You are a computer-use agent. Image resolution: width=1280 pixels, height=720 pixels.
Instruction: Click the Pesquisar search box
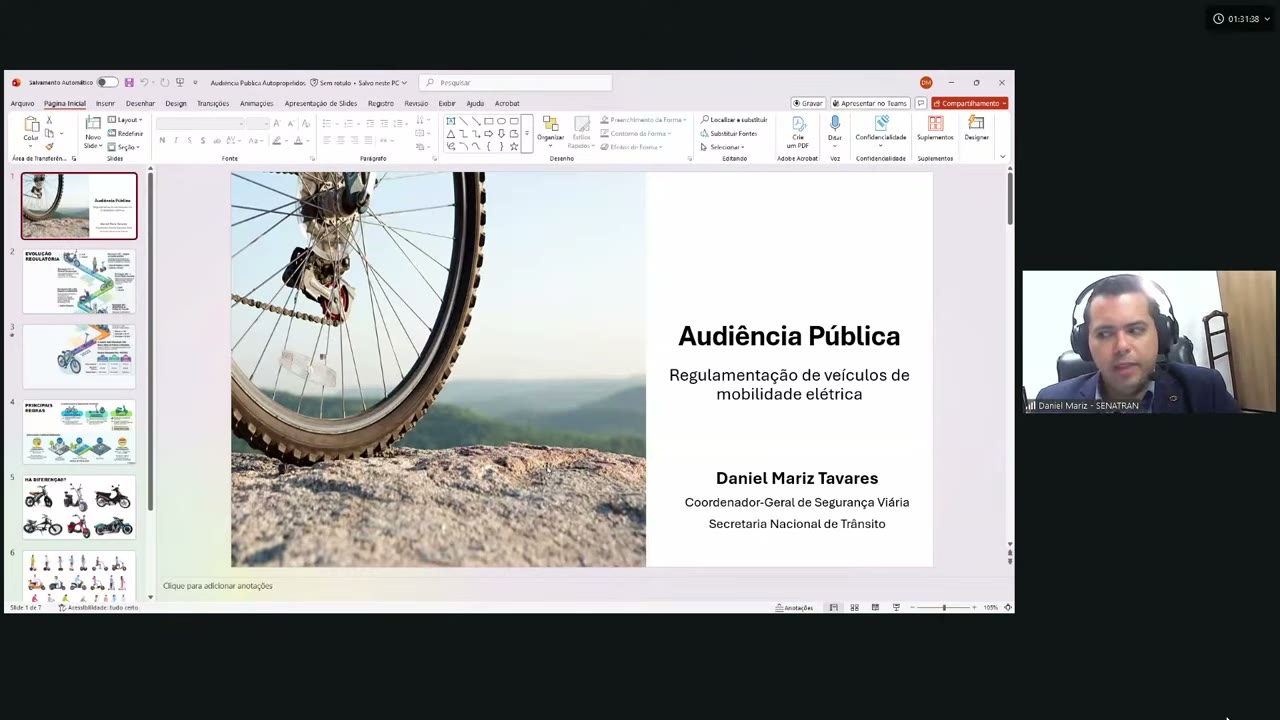(516, 83)
